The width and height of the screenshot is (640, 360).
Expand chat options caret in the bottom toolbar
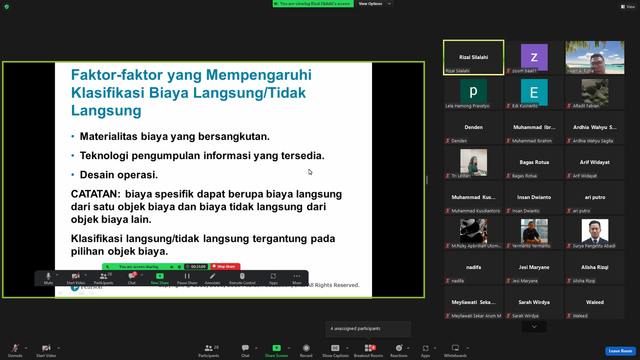coord(256,348)
